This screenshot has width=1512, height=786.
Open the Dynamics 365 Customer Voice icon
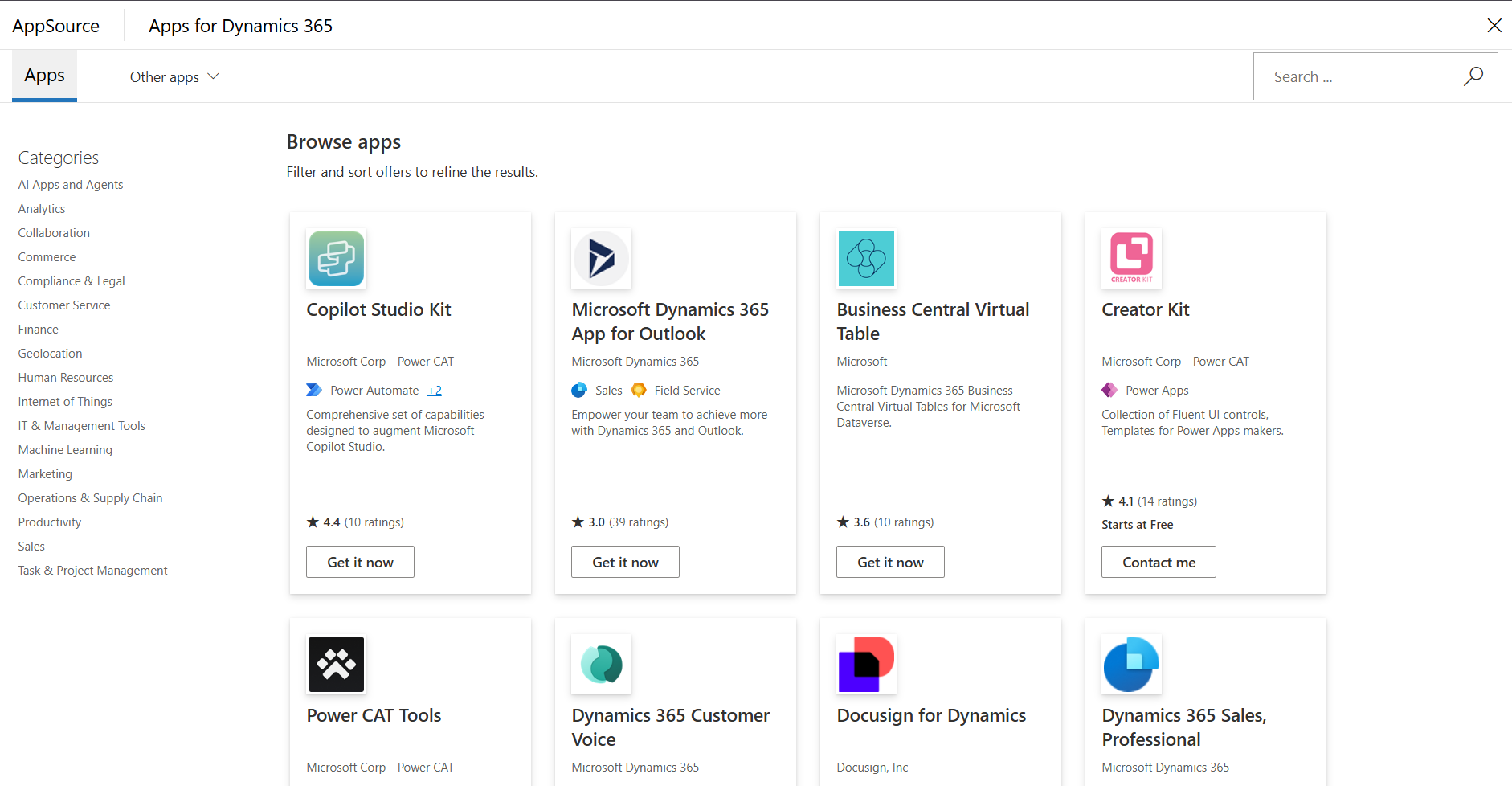point(602,665)
